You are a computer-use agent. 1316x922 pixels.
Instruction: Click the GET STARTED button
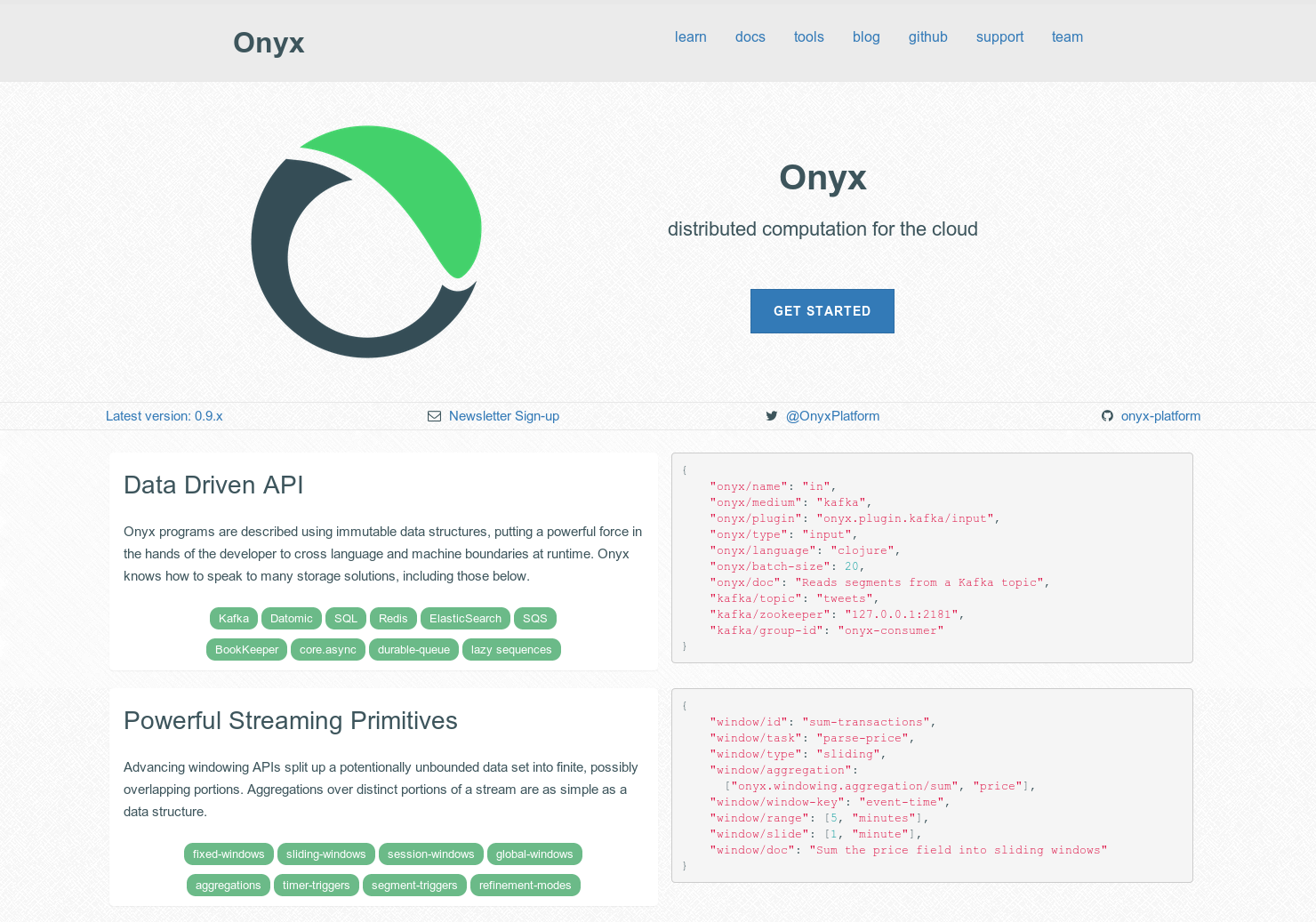[822, 311]
